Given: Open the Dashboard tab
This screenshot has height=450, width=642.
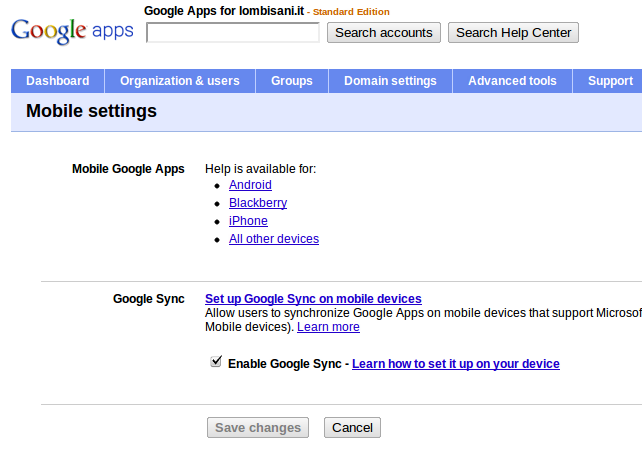Looking at the screenshot, I should point(58,81).
